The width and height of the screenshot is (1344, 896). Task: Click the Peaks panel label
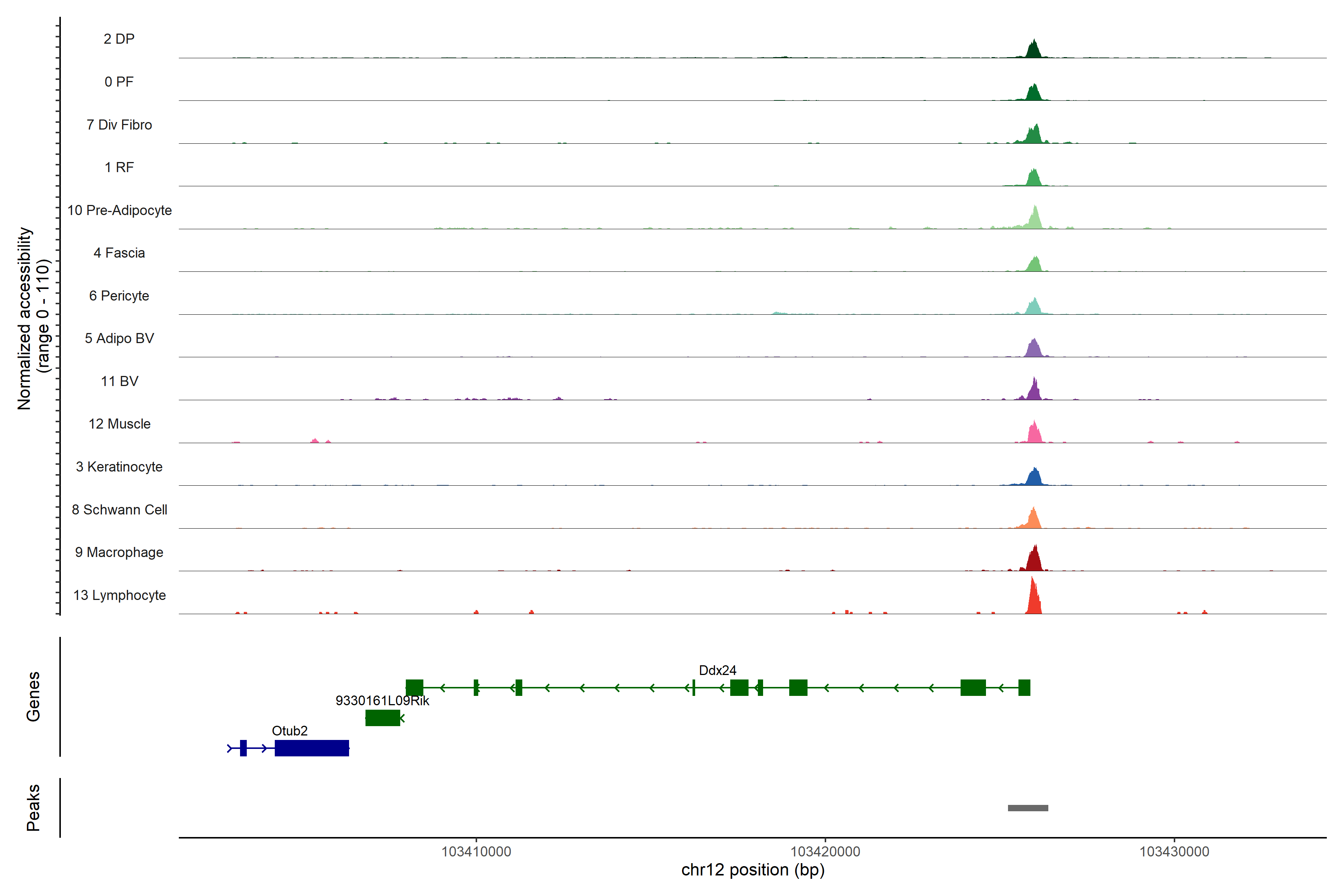tap(33, 808)
